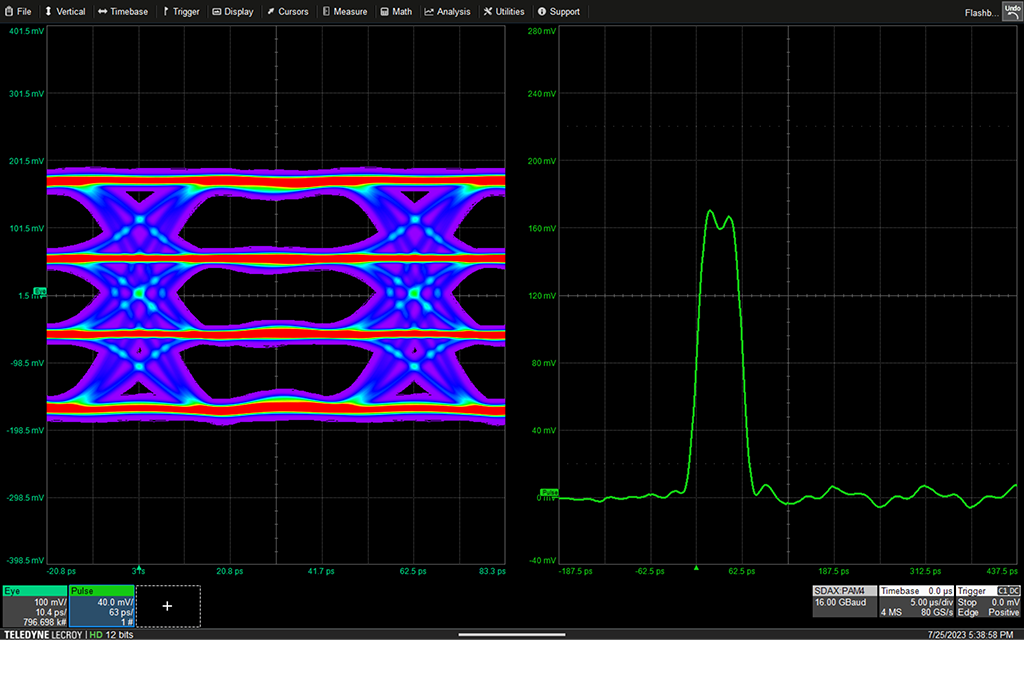Select the Eye trace descriptor box
The height and width of the screenshot is (683, 1024).
click(x=35, y=606)
